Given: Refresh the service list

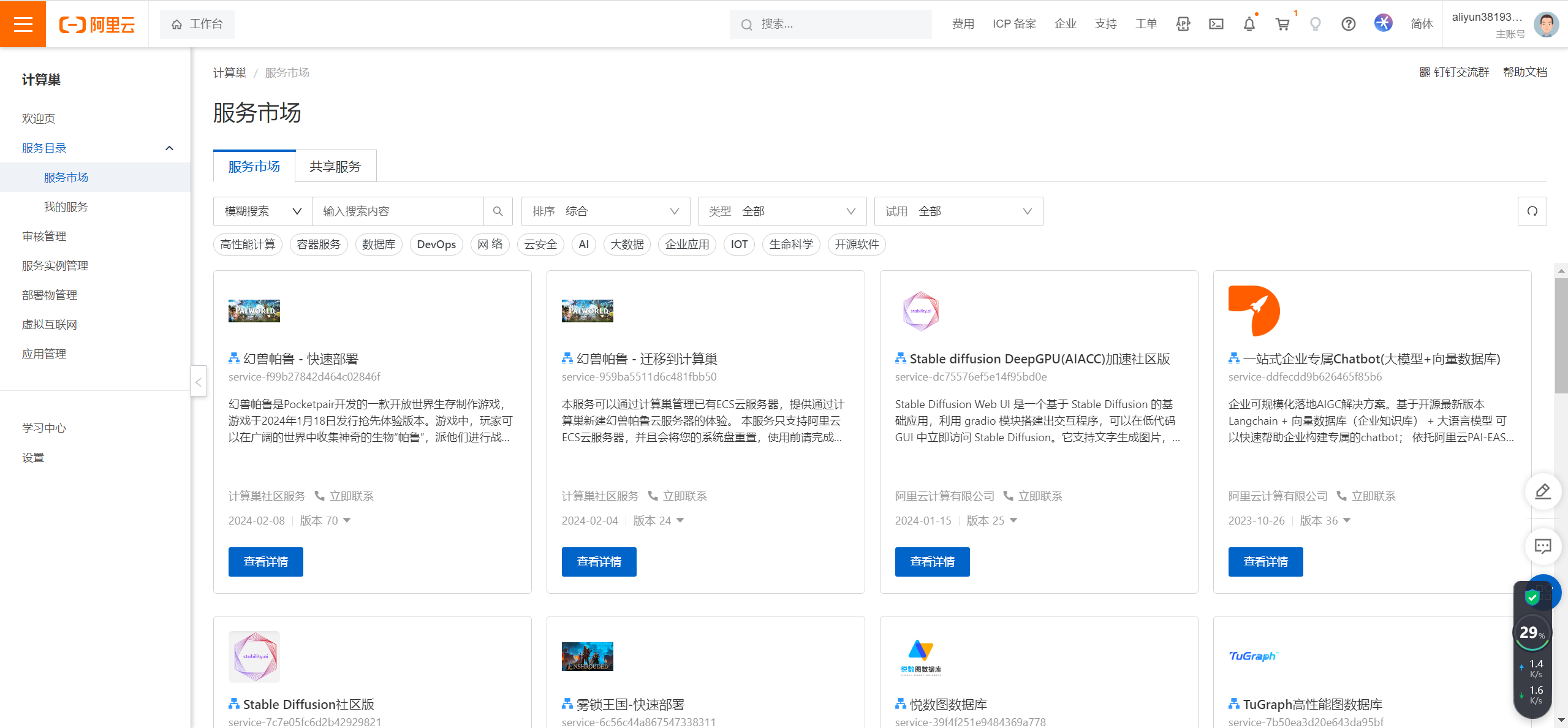Looking at the screenshot, I should [x=1532, y=211].
